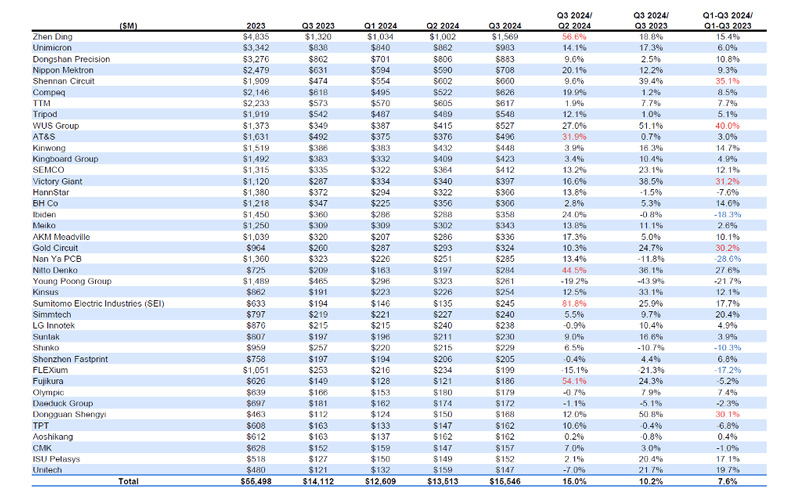Select the WUS Group row name
800x498 pixels.
coord(56,126)
